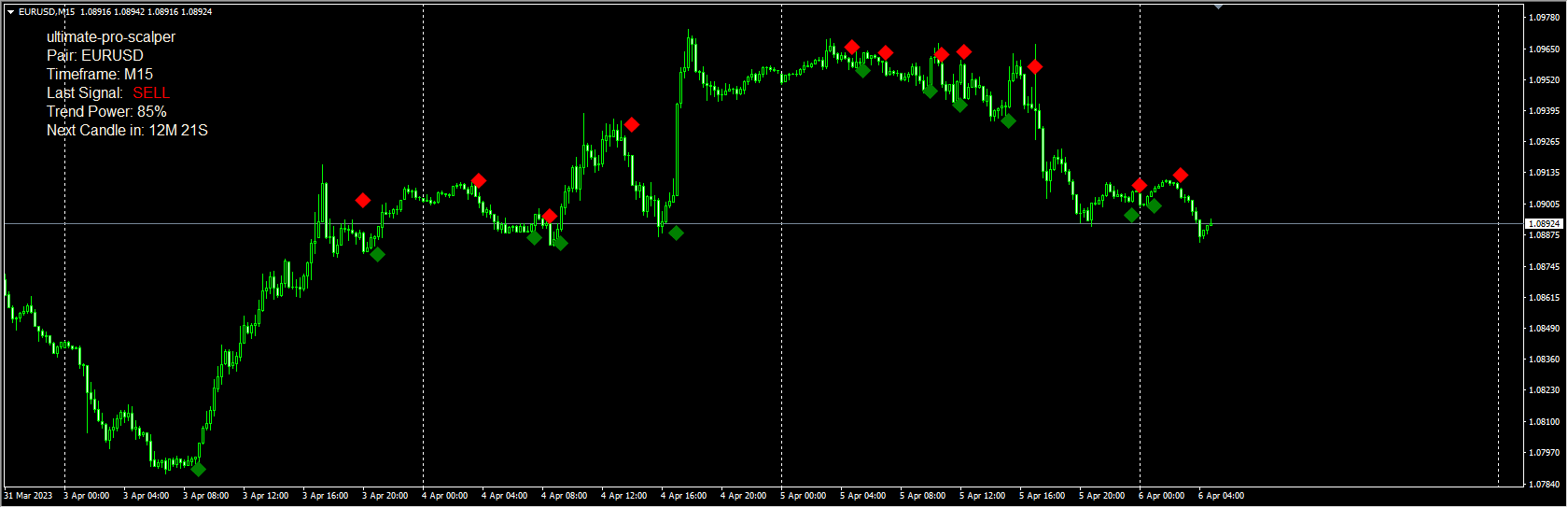Click the 6 Apr 00:00 time label
1568x508 pixels.
click(1162, 496)
